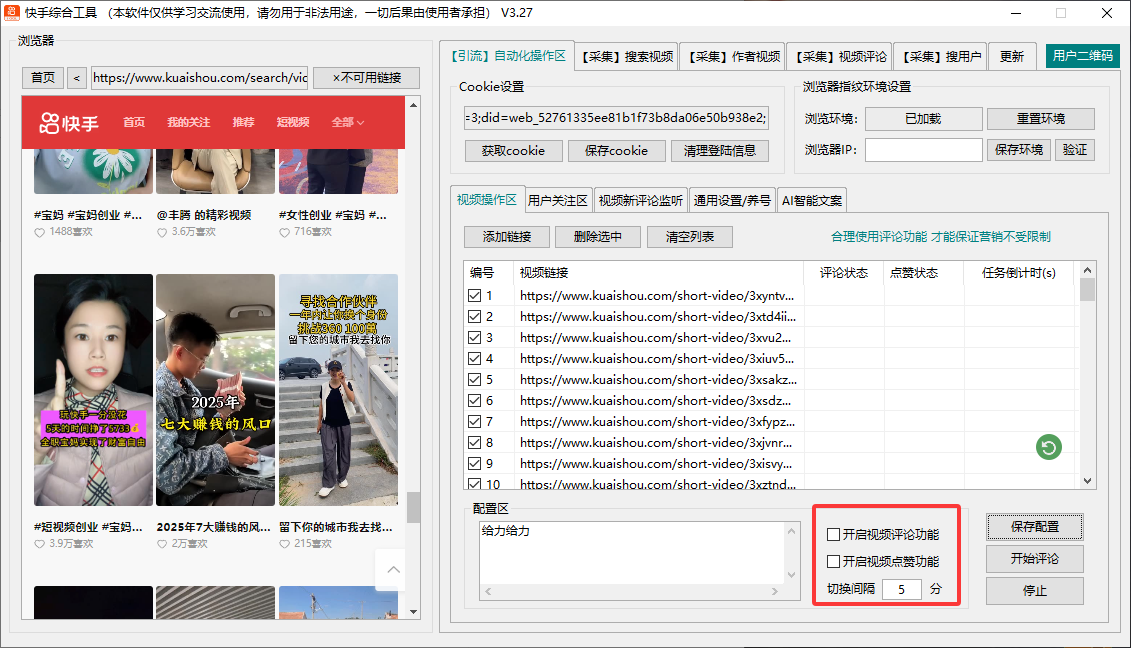This screenshot has height=648, width=1131.
Task: Click the heart icon under 1488喜欢 video
Action: click(x=40, y=232)
